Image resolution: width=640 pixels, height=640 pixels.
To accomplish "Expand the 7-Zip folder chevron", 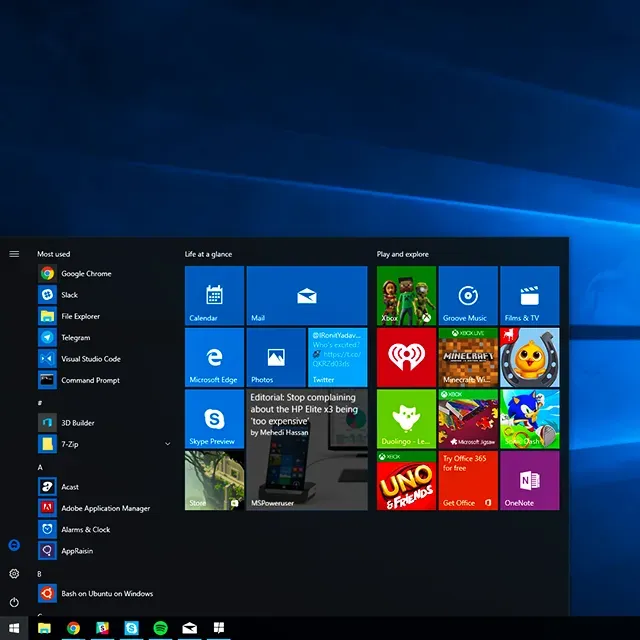I will (167, 444).
